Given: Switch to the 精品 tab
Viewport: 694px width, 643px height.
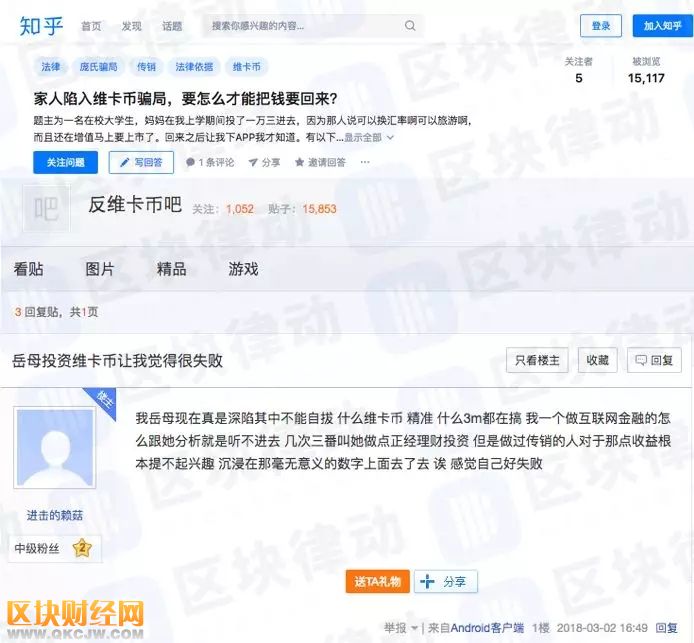Looking at the screenshot, I should tap(171, 269).
